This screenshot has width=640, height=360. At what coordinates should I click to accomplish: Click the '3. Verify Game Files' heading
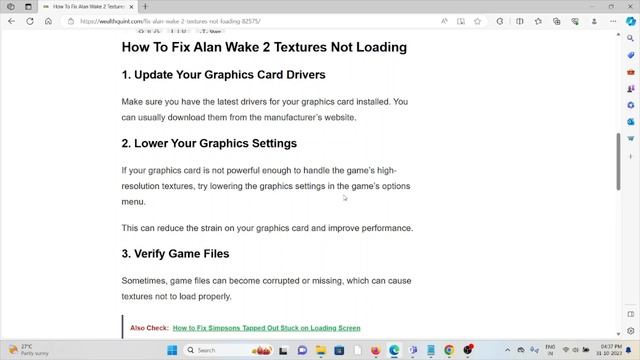[x=176, y=253]
